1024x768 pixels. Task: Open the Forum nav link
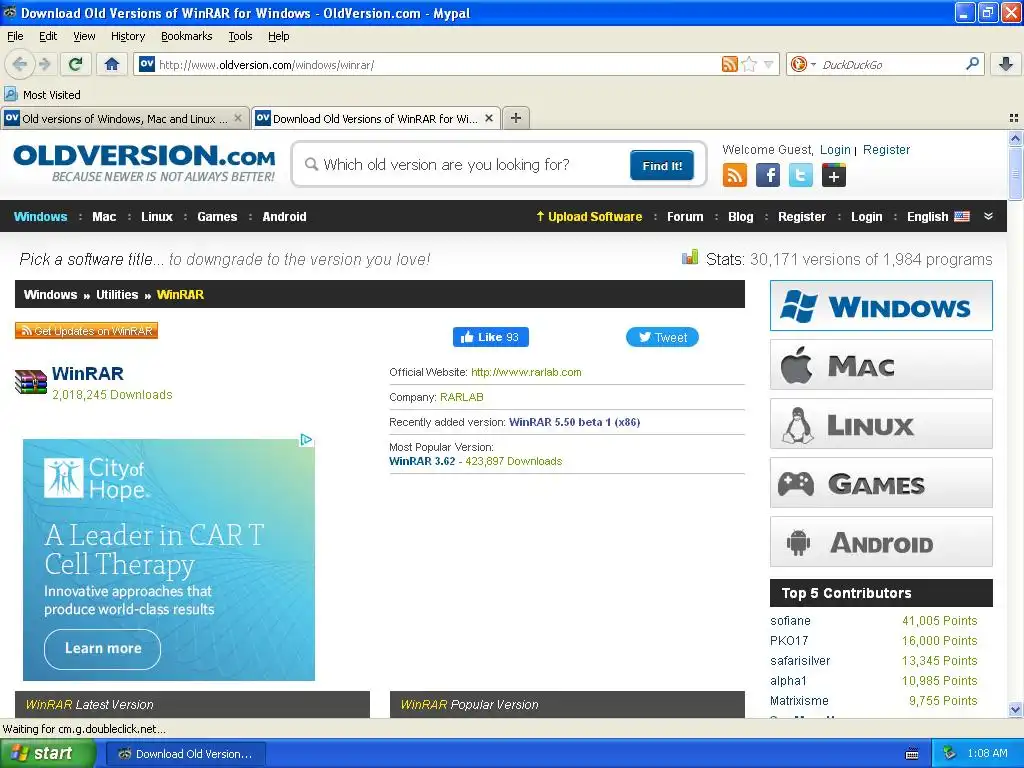pyautogui.click(x=685, y=217)
